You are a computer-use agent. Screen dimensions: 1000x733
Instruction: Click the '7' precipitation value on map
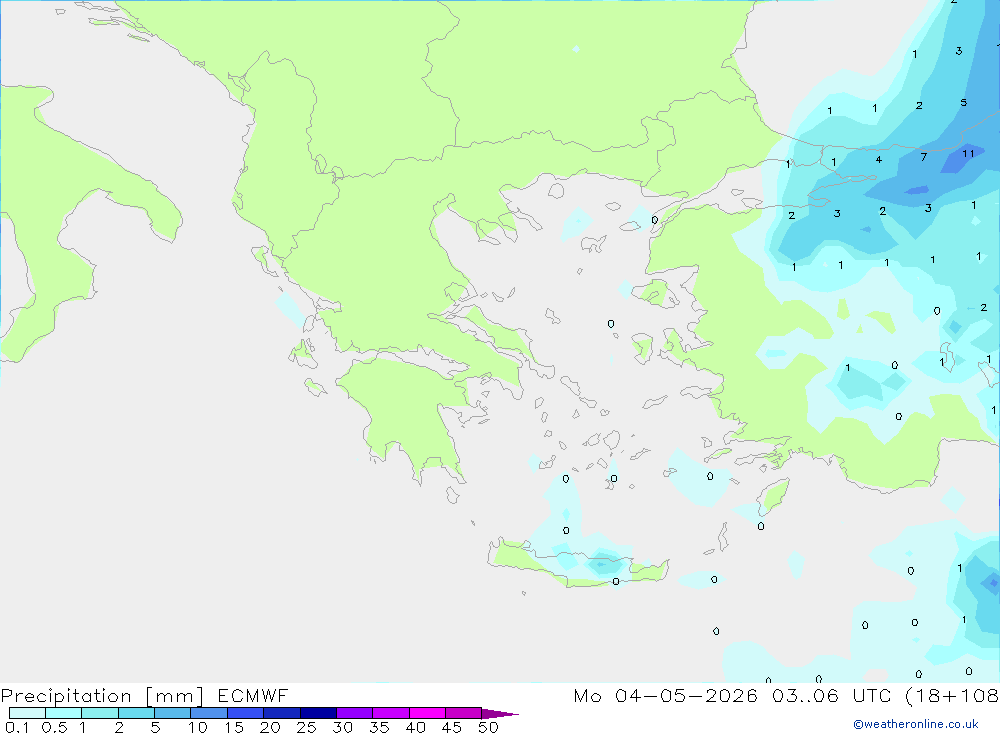[x=923, y=157]
